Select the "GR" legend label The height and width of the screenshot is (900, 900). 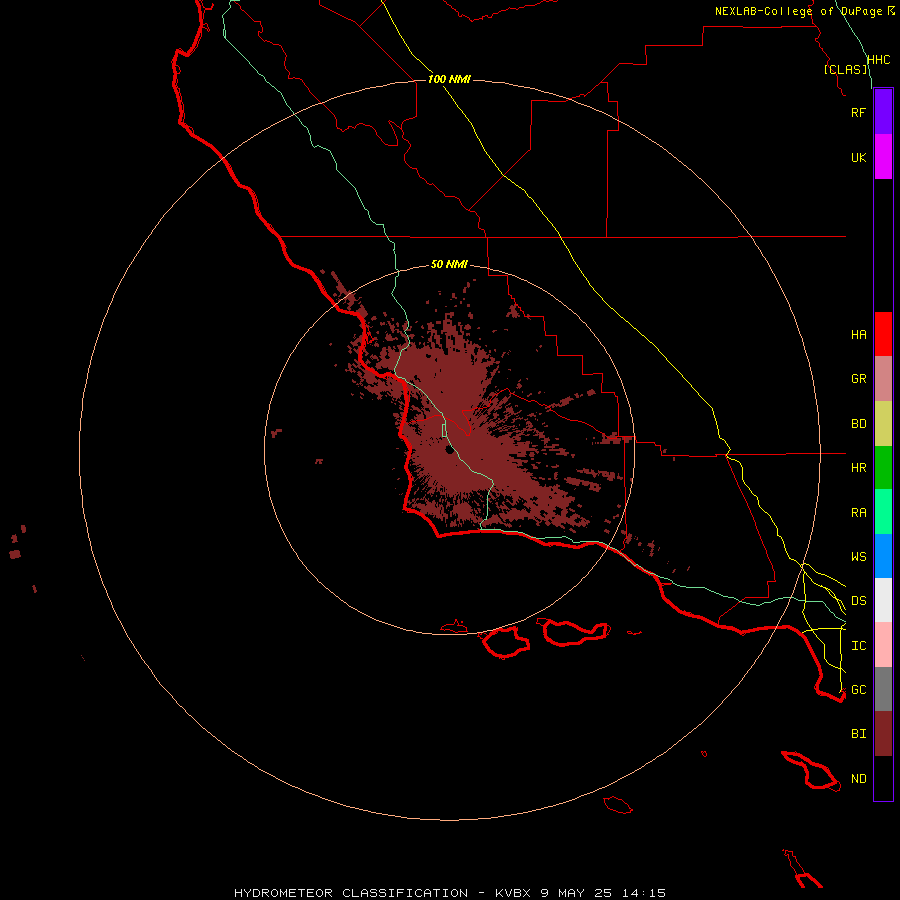point(858,379)
